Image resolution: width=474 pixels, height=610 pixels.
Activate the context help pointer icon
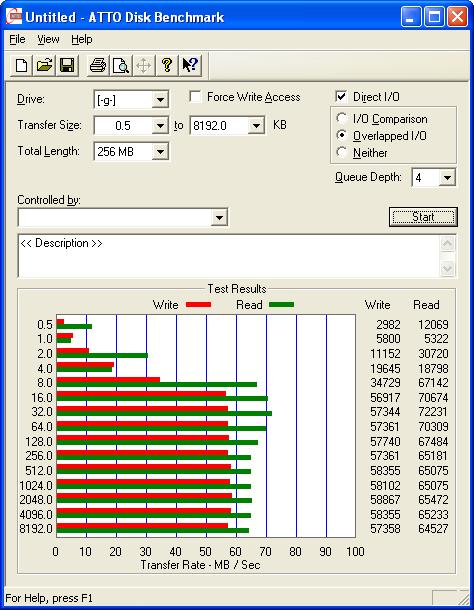pos(190,65)
